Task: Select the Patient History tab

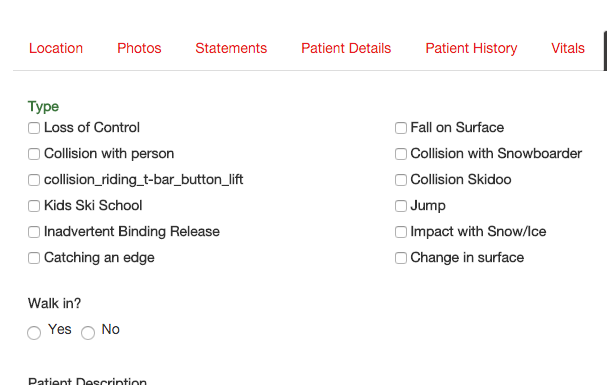Action: coord(471,48)
